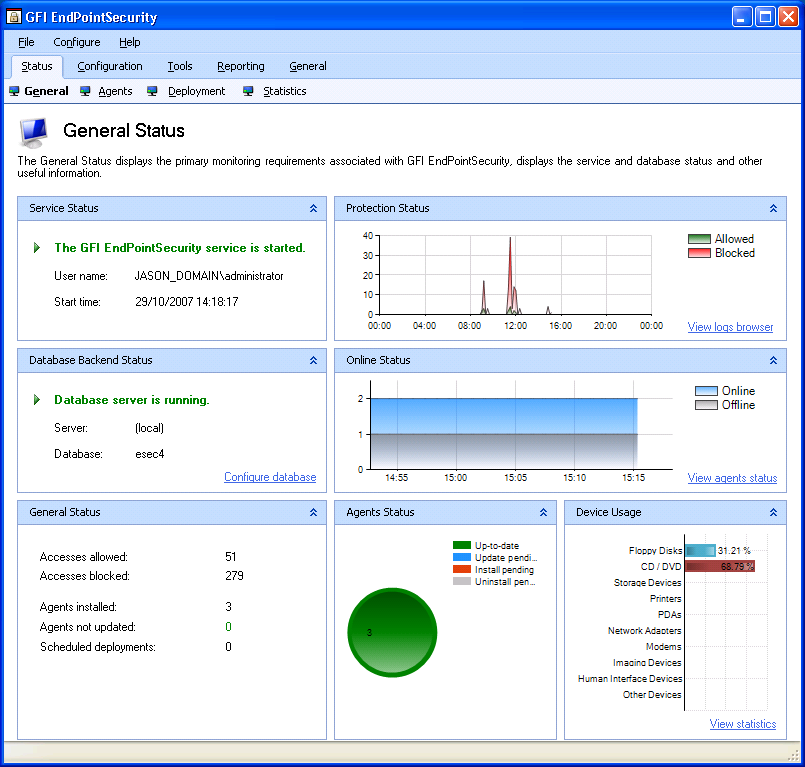The height and width of the screenshot is (767, 805).
Task: Click the View logs browser link
Action: coord(730,327)
